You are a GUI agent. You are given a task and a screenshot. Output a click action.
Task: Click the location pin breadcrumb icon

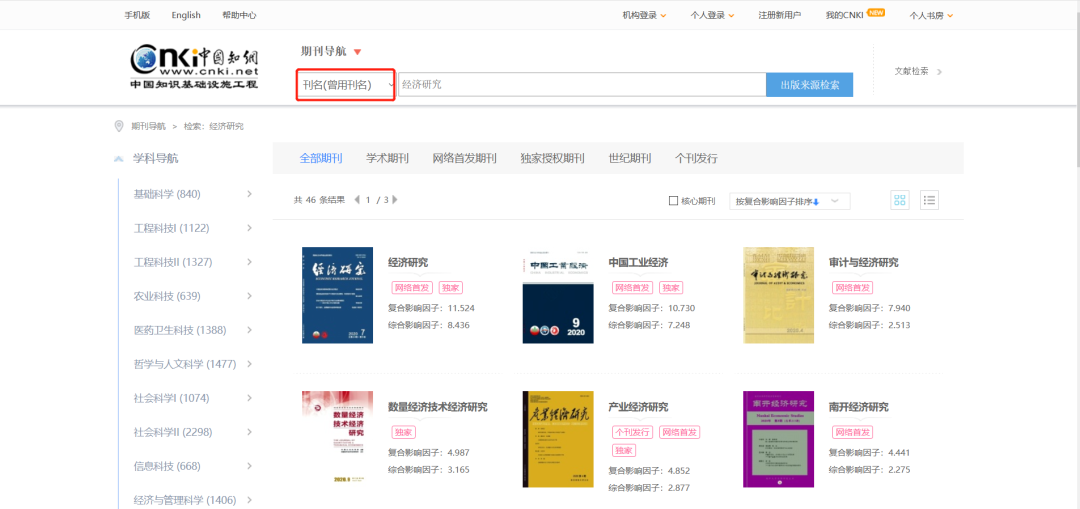(x=118, y=126)
